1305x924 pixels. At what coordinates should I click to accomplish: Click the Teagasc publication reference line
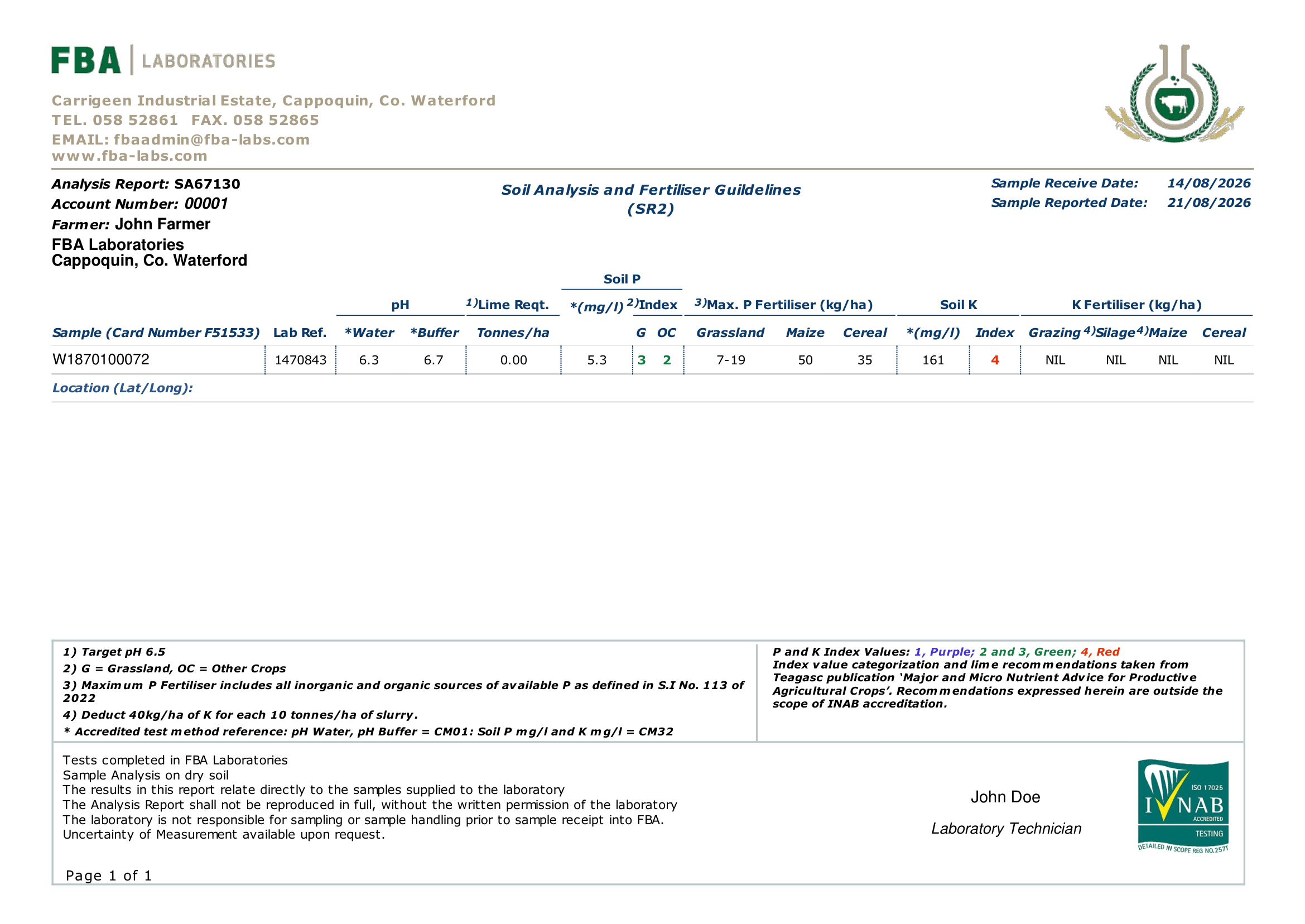(984, 677)
